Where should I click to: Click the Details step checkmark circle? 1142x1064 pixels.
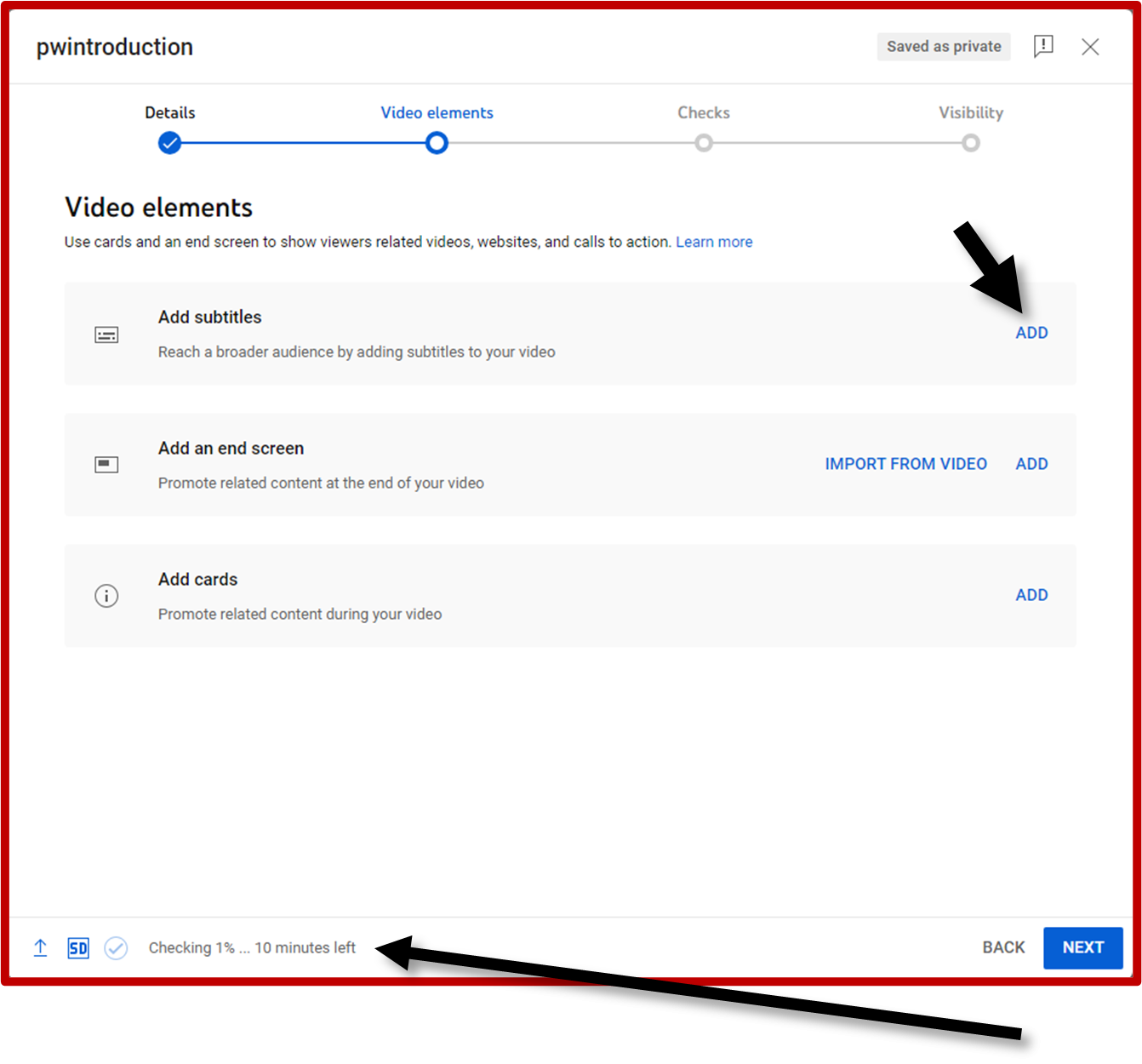point(170,143)
